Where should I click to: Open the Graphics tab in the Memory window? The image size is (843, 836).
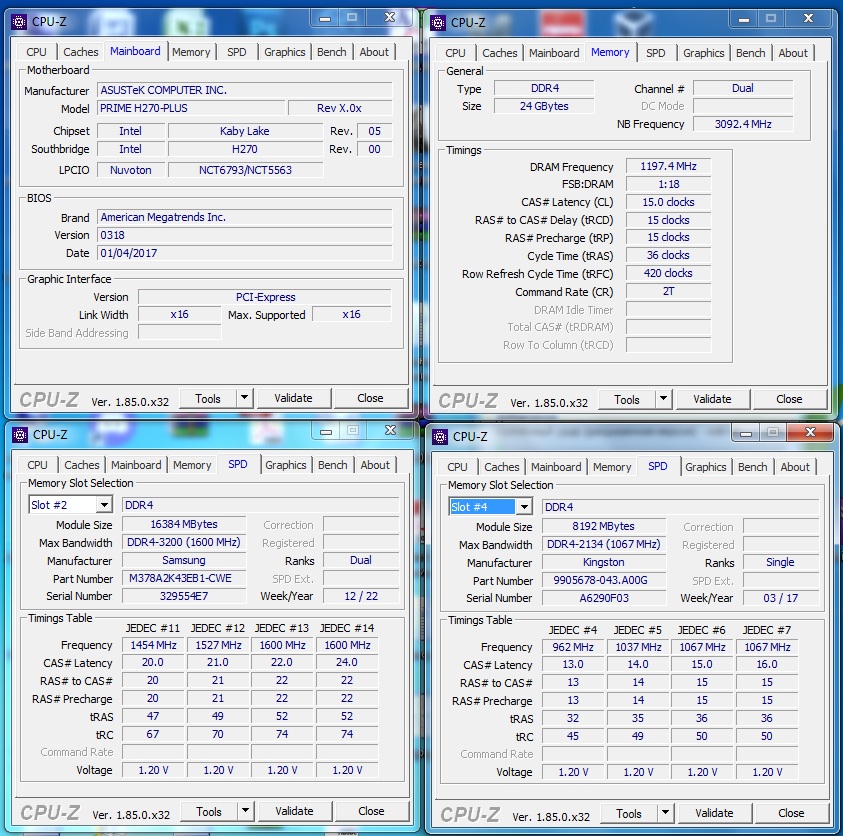(x=703, y=53)
